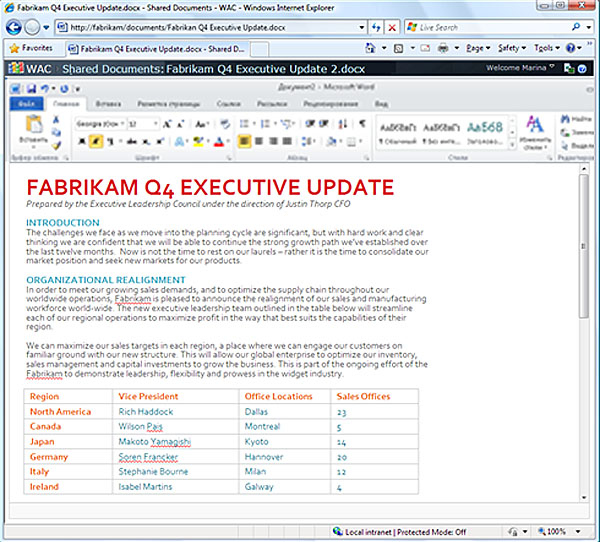This screenshot has height=542, width=600.
Task: Open the Internet Explorer Tools menu
Action: [x=547, y=48]
